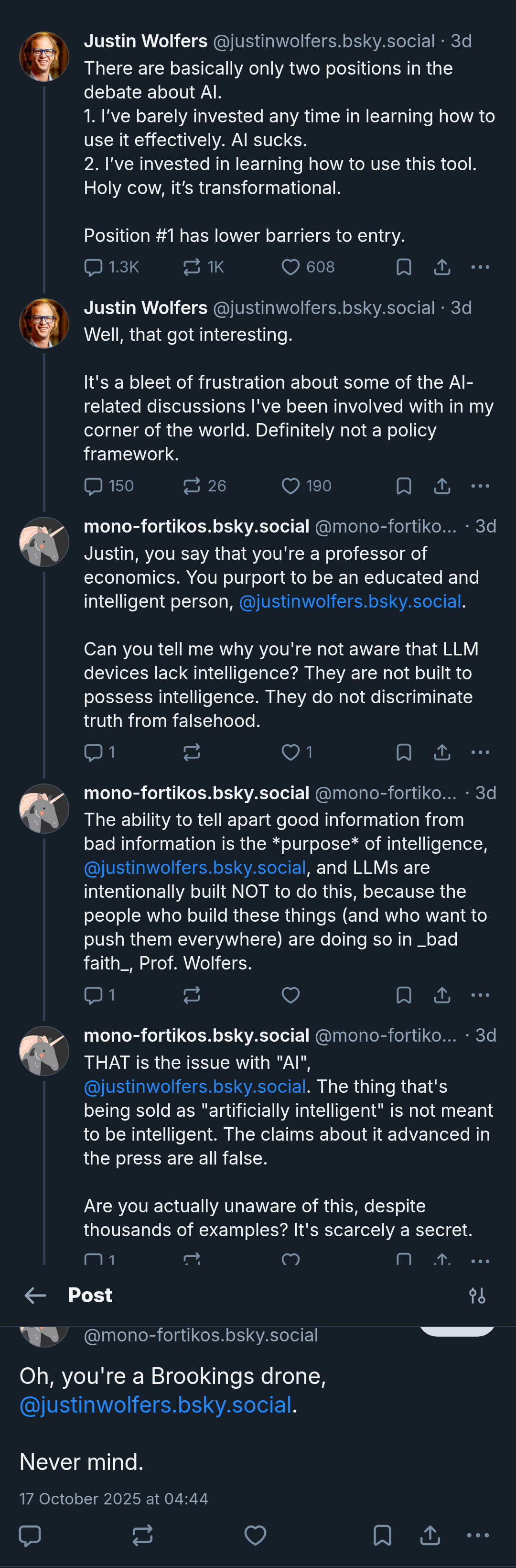This screenshot has width=516, height=1568.
Task: Share the 'Well, that got interesting' post
Action: click(442, 486)
